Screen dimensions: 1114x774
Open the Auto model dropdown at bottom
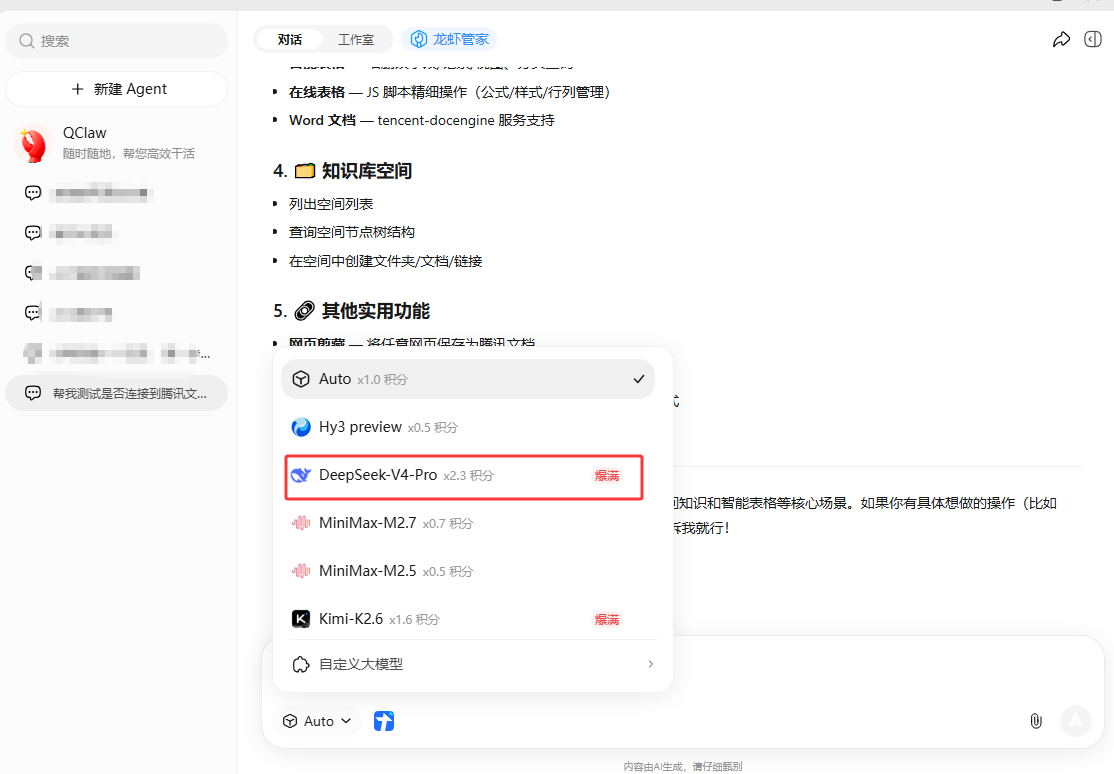pos(316,720)
